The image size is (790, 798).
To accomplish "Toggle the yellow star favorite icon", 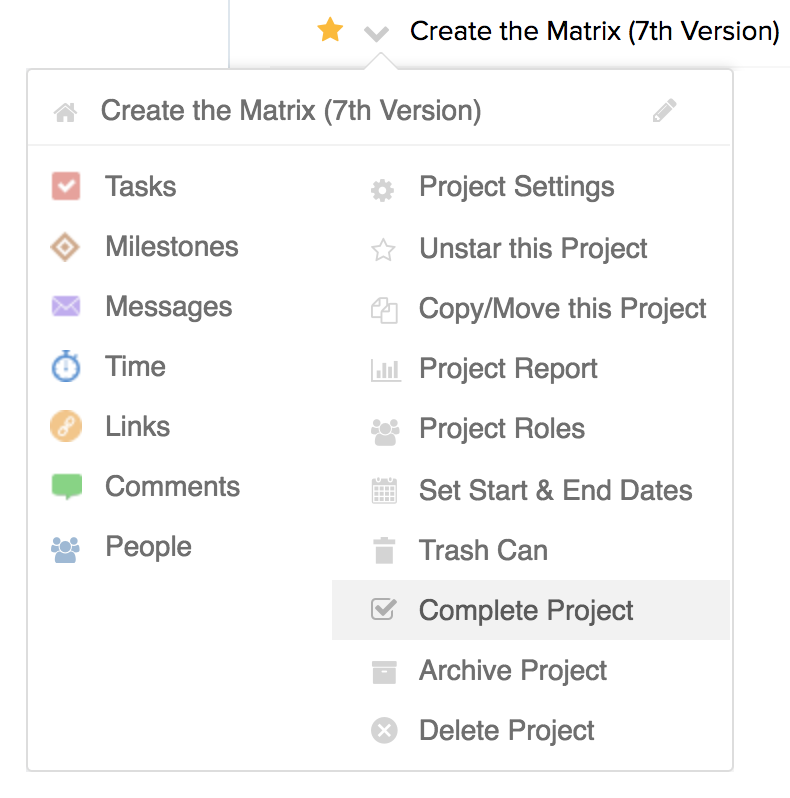I will (x=330, y=31).
